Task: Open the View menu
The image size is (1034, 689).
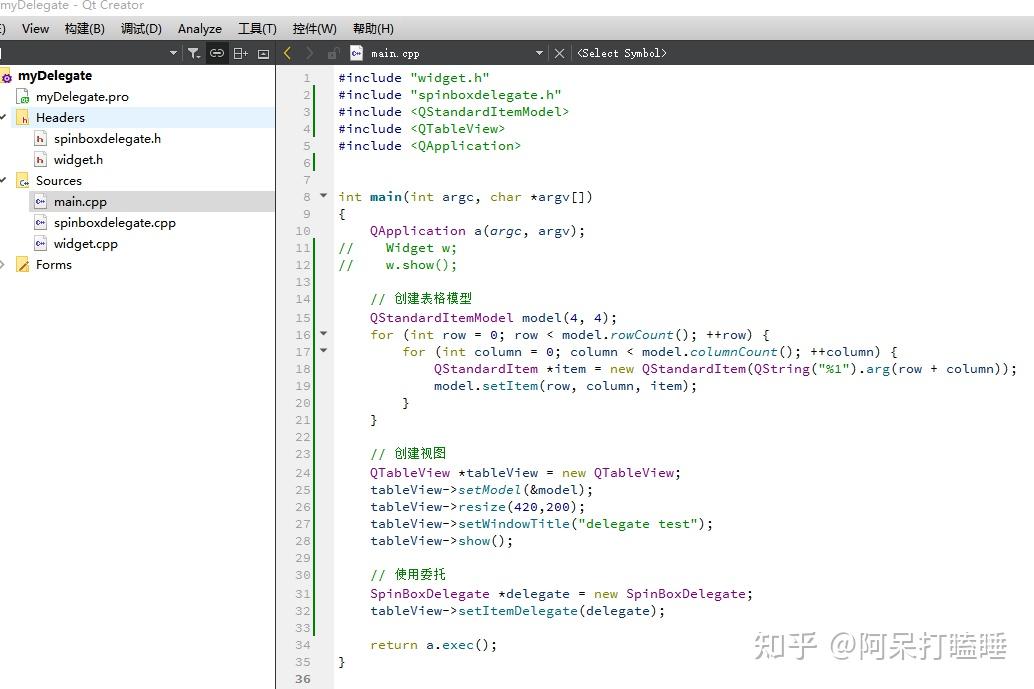Action: (35, 28)
